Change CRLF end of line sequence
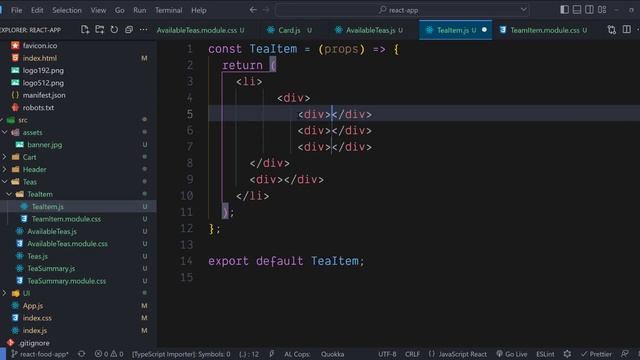The height and width of the screenshot is (360, 640). pos(412,354)
